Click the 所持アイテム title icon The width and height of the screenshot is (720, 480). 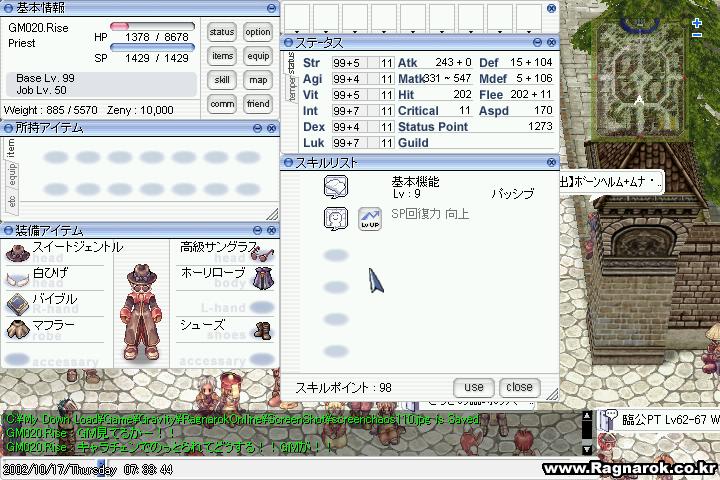8,128
